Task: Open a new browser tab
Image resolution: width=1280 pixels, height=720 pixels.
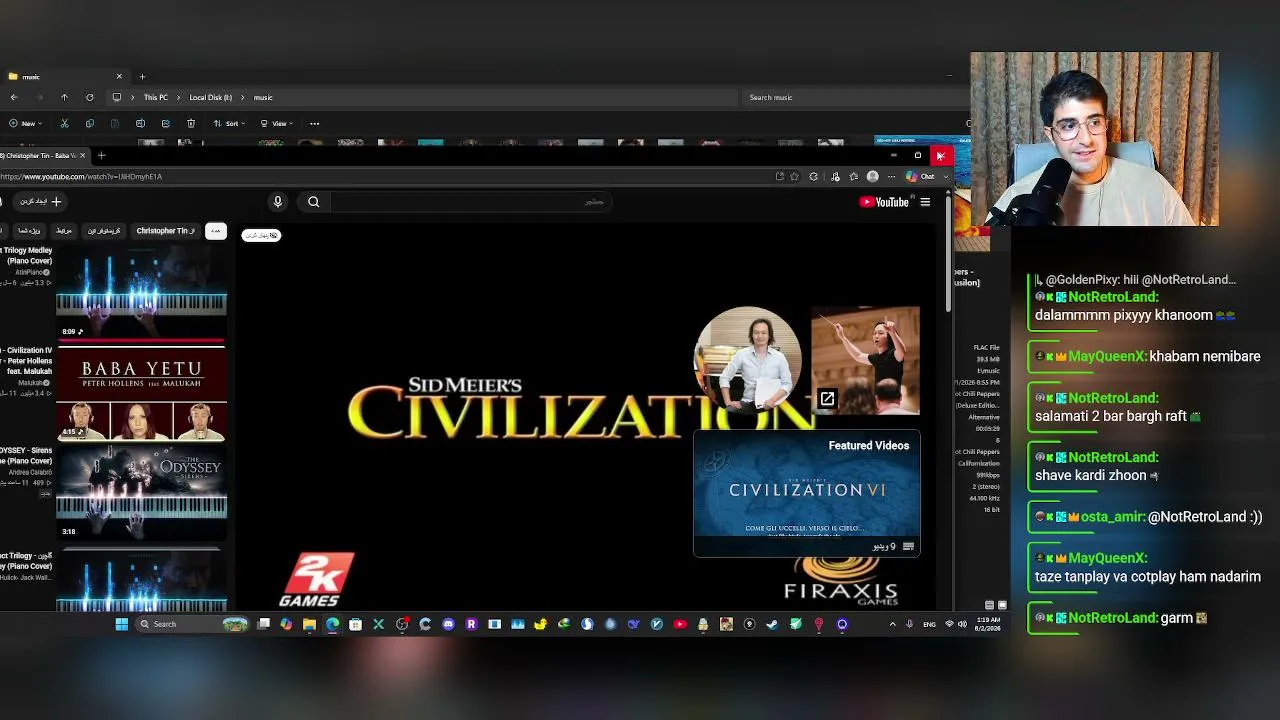Action: 101,155
